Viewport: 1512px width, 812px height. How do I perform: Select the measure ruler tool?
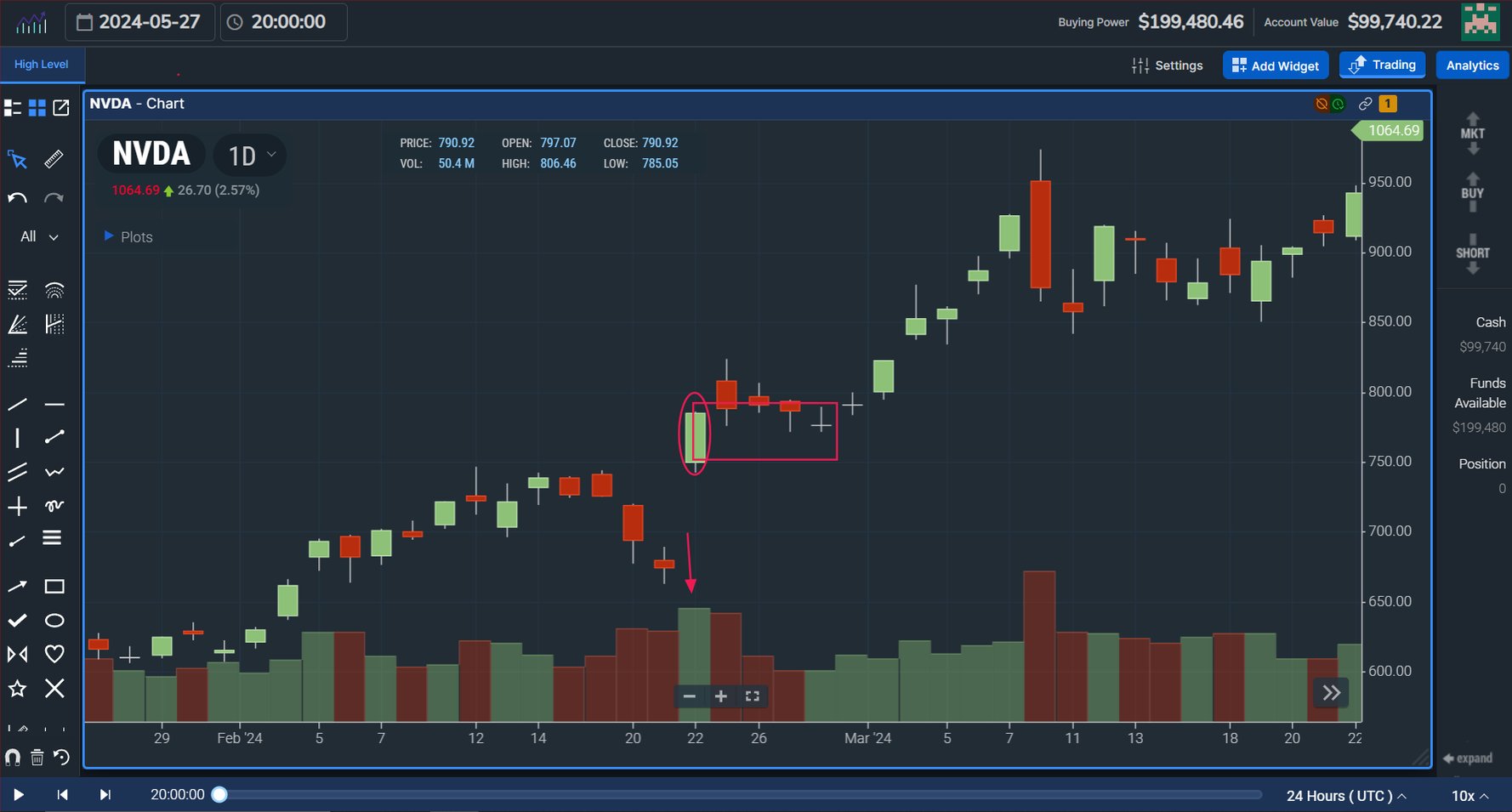[x=54, y=160]
